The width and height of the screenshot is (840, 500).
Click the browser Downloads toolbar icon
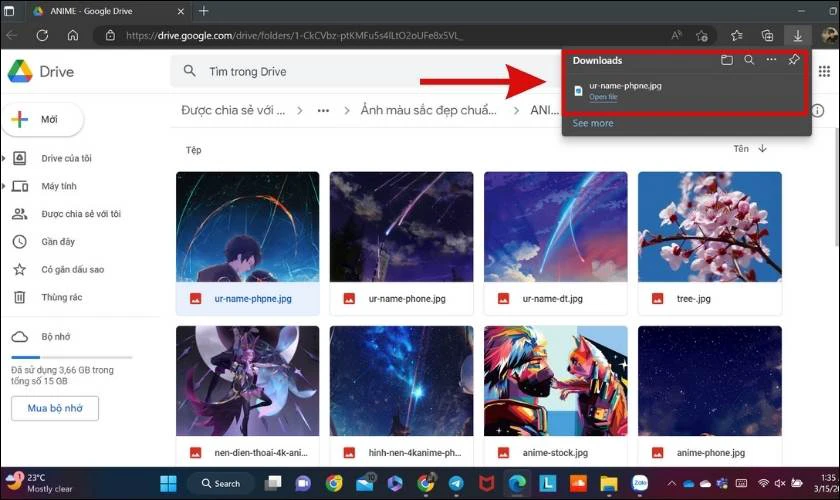(797, 36)
